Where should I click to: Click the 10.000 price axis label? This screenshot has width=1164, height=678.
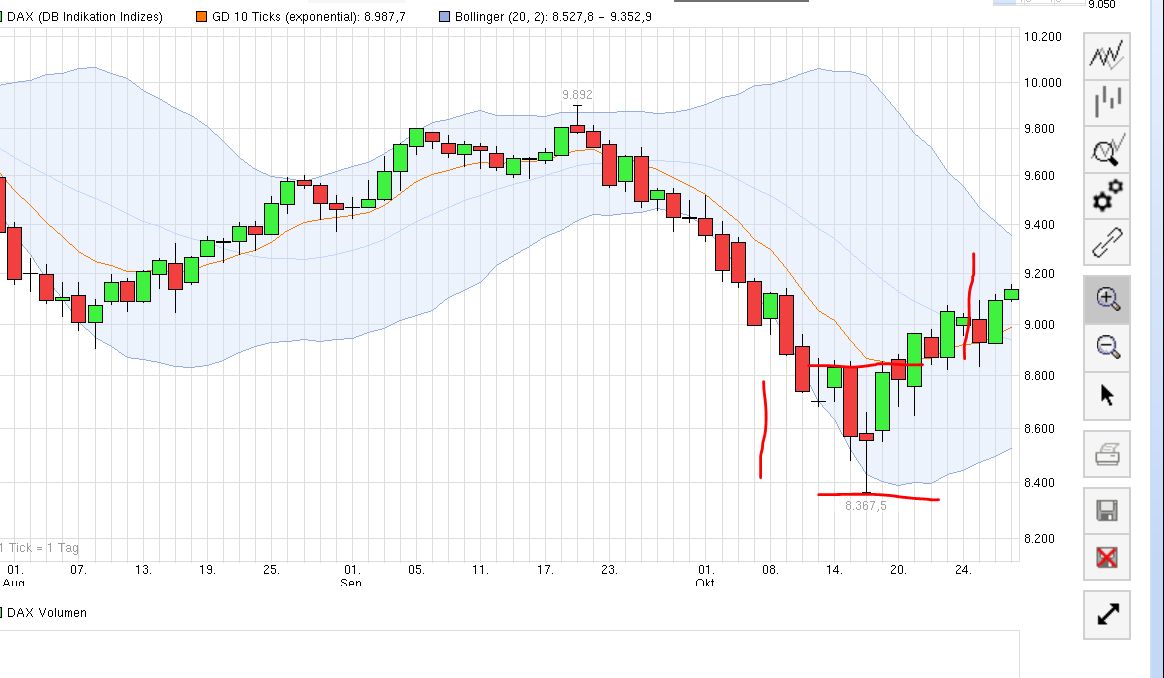1042,82
